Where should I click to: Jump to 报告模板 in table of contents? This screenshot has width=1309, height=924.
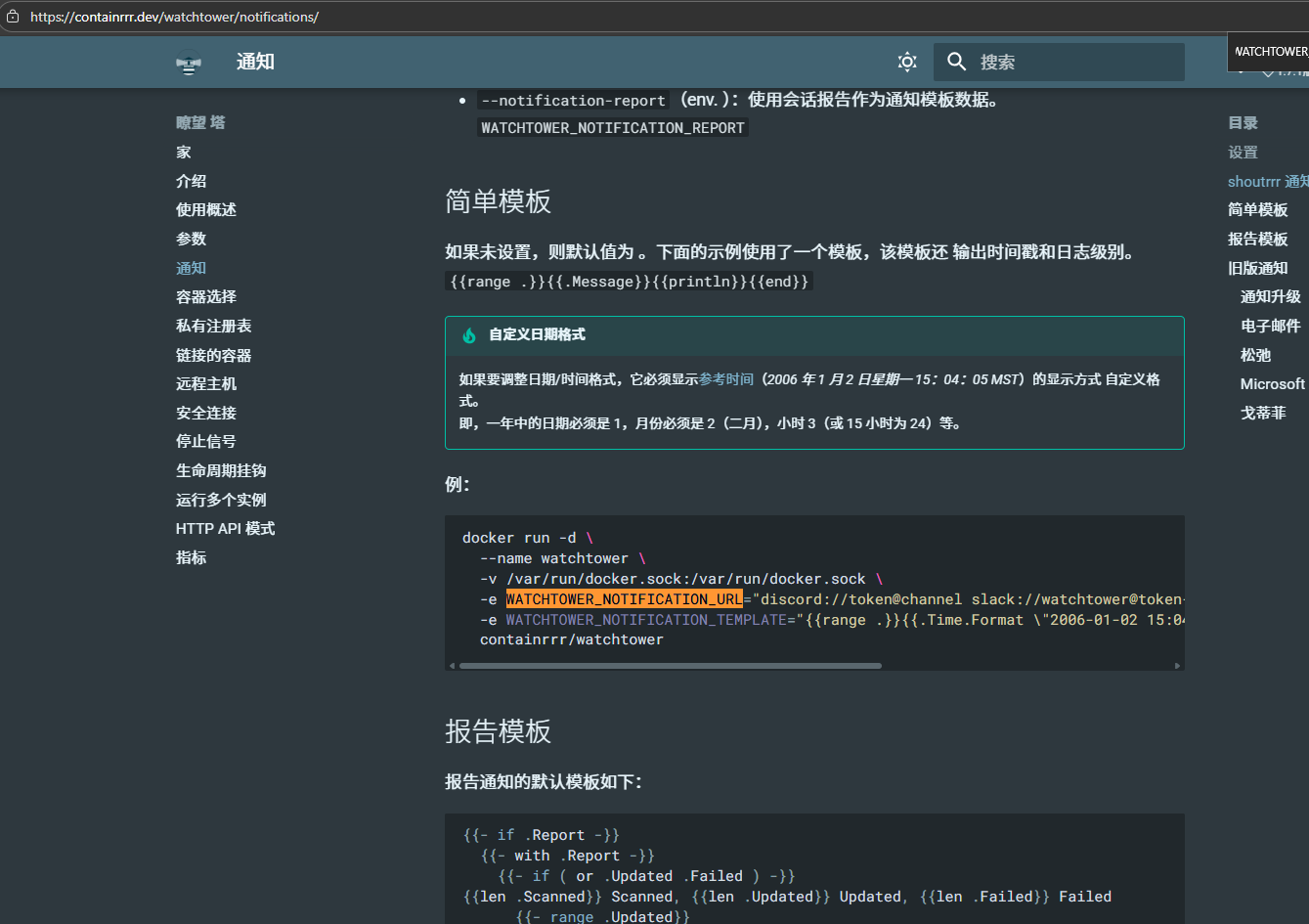click(x=1258, y=239)
